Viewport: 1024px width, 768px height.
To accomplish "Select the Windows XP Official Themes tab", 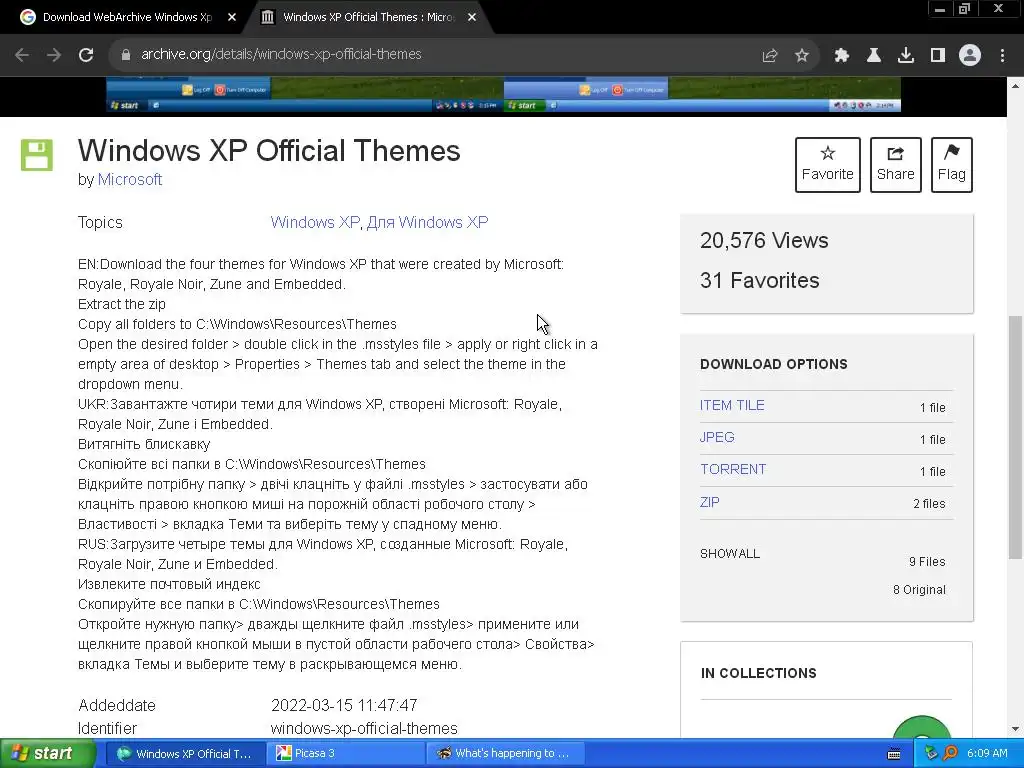I will click(368, 18).
